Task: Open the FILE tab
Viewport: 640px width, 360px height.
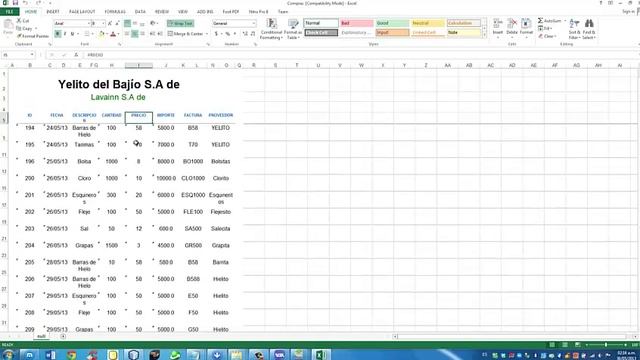Action: (9, 12)
